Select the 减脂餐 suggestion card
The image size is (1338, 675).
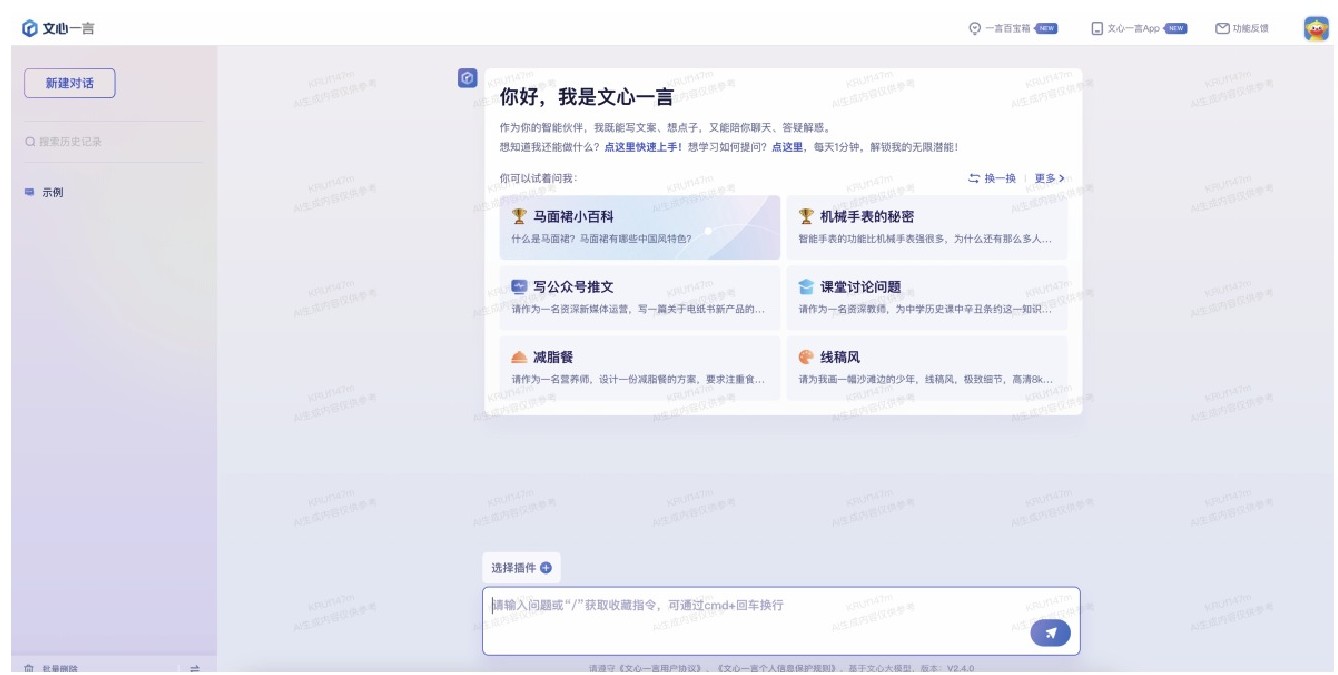point(640,368)
